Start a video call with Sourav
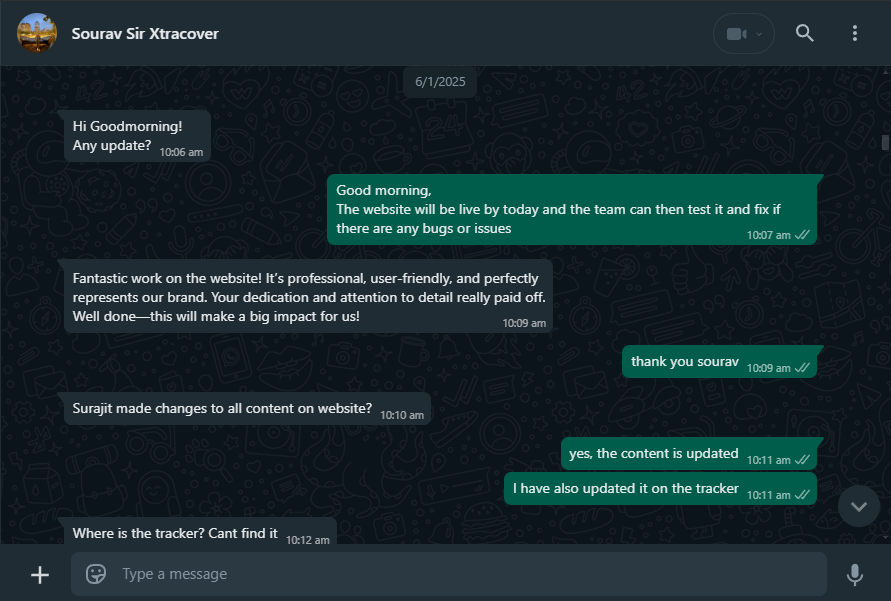This screenshot has width=891, height=601. pos(736,34)
